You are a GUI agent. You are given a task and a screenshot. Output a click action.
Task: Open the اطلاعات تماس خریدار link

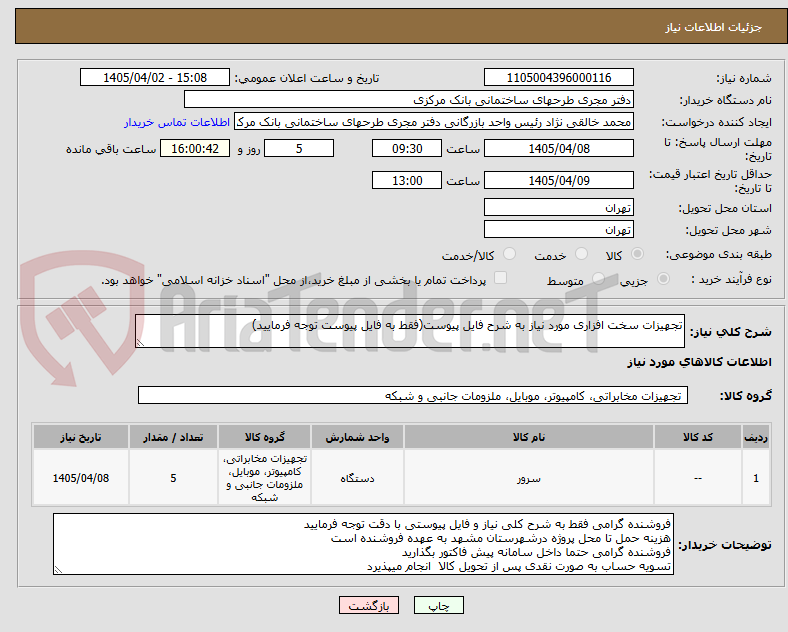pos(177,122)
